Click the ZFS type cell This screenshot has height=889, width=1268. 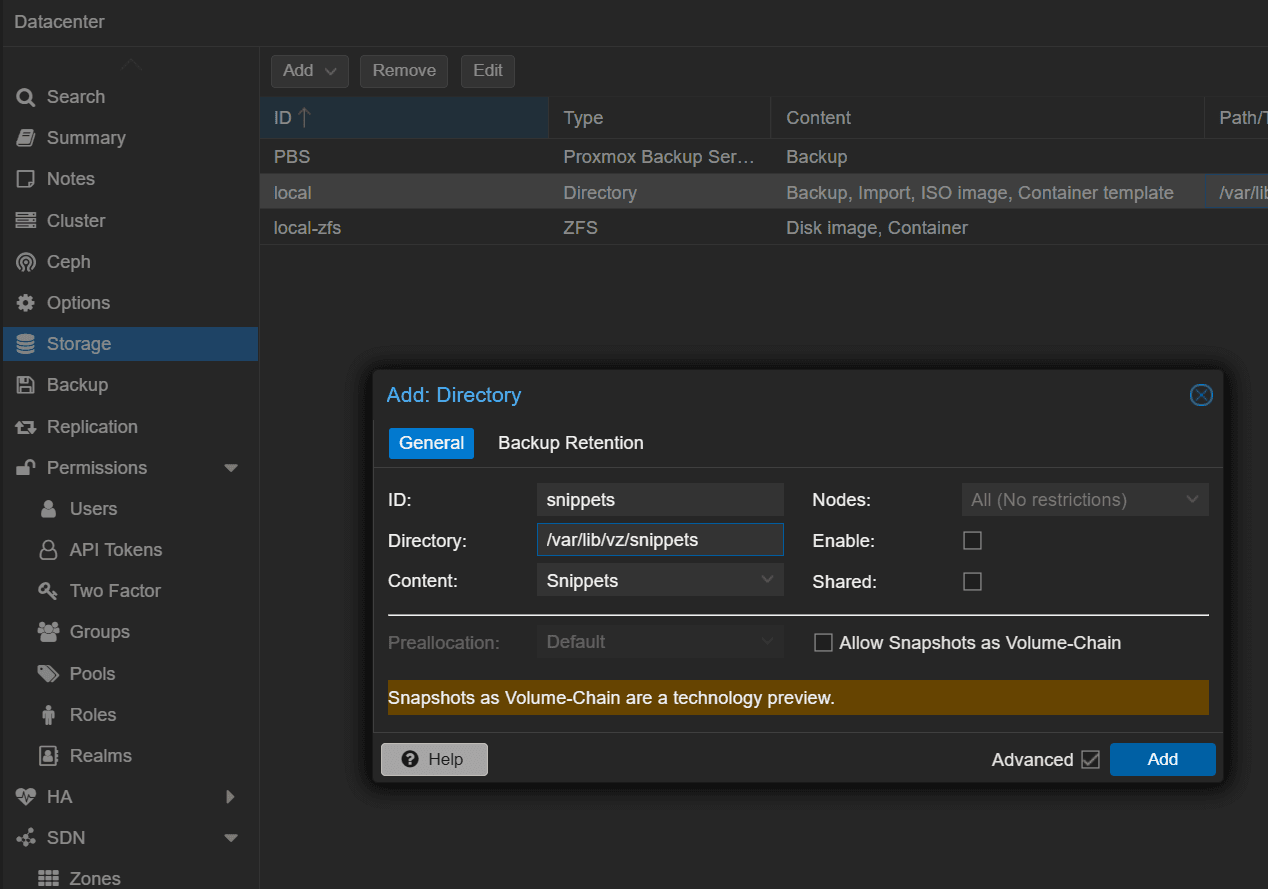(660, 228)
